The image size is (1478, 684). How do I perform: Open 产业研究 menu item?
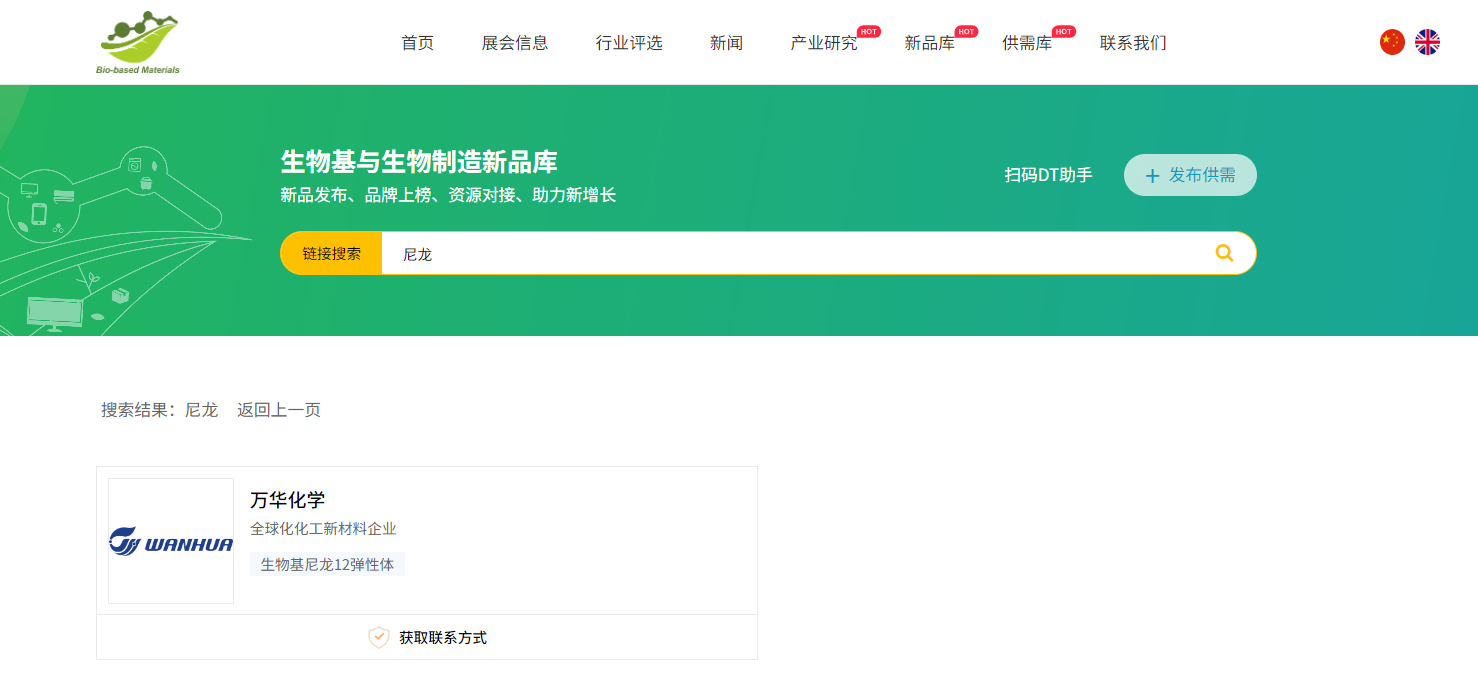coord(824,43)
